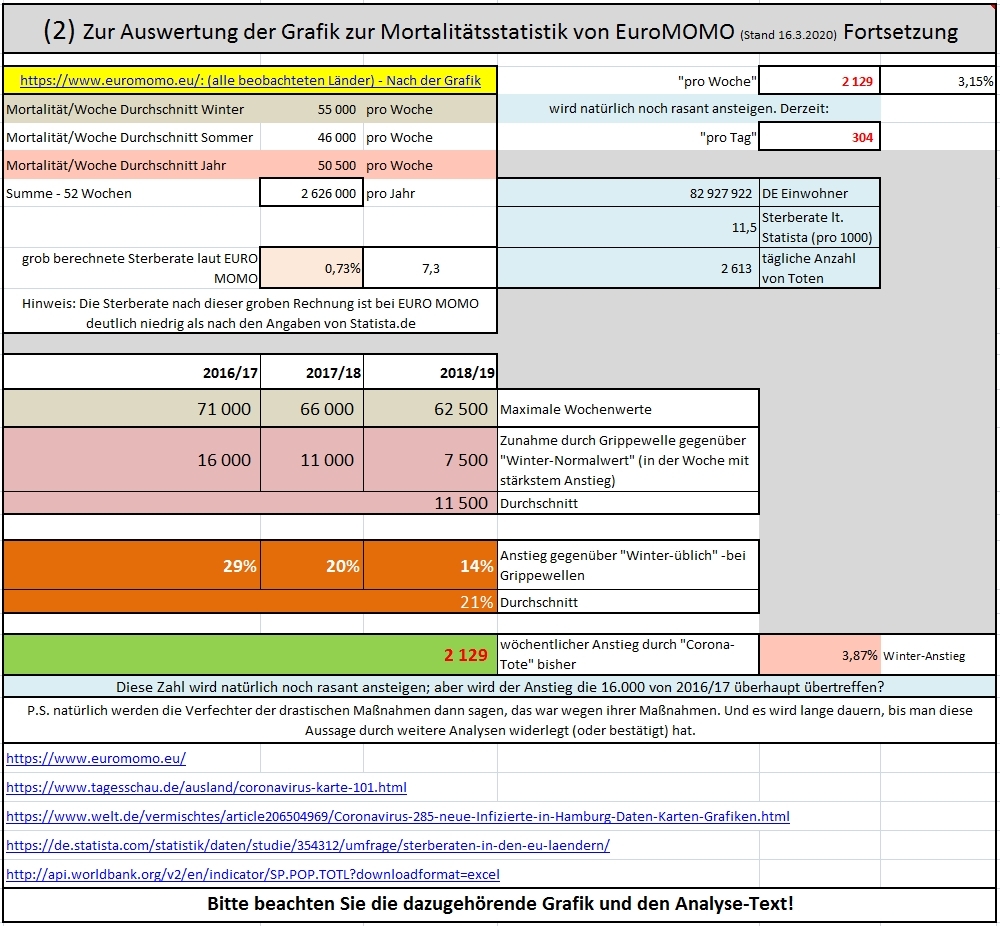Click the welt.de Coronavirus article link
Viewport: 1000px width, 926px height.
click(397, 816)
